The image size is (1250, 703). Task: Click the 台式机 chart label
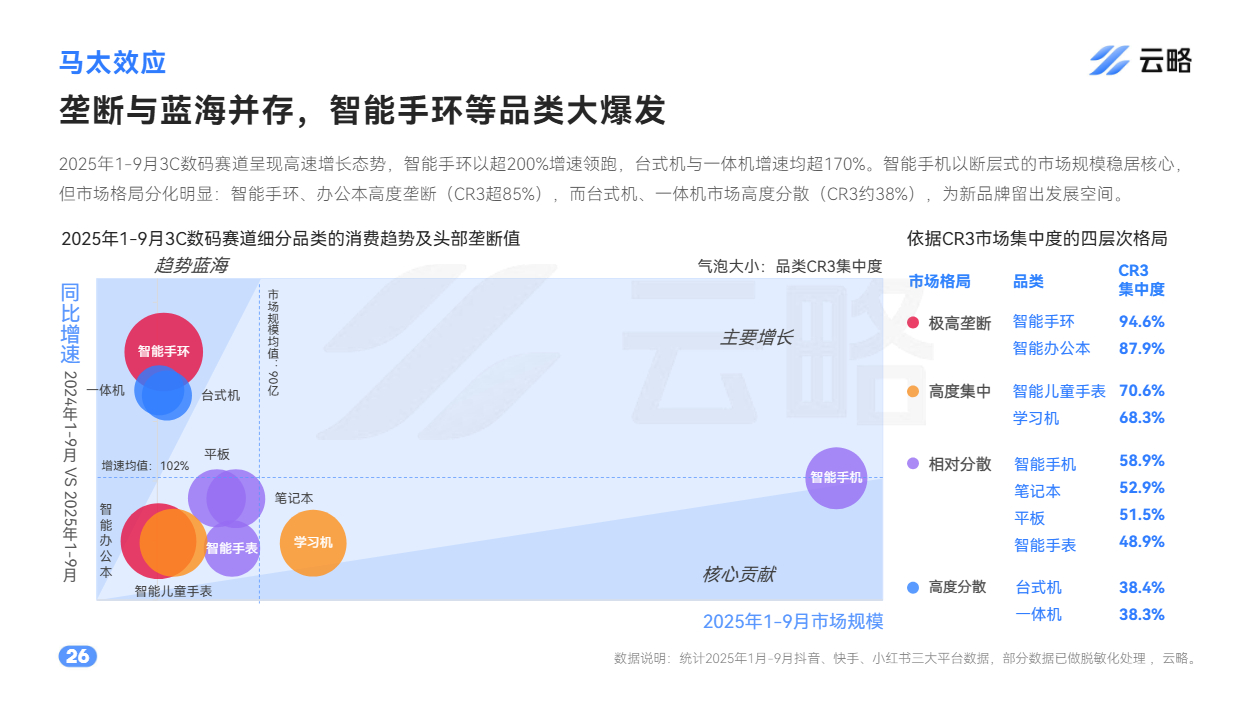point(221,395)
